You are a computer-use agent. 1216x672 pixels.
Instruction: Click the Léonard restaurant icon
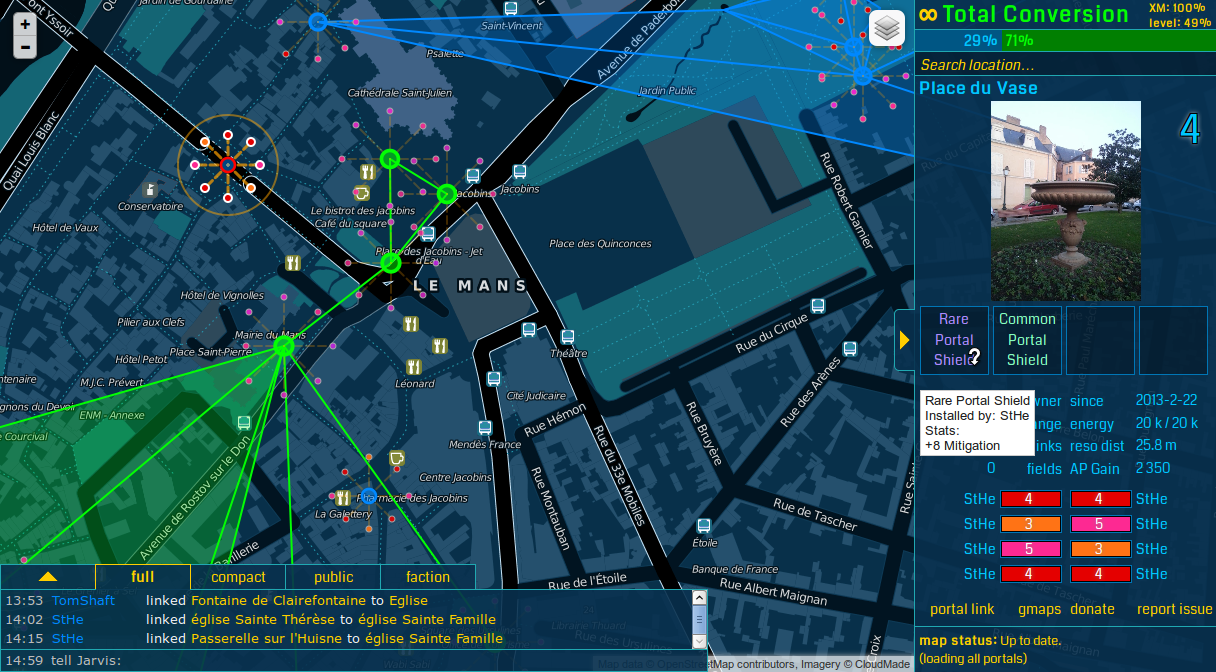click(x=412, y=367)
